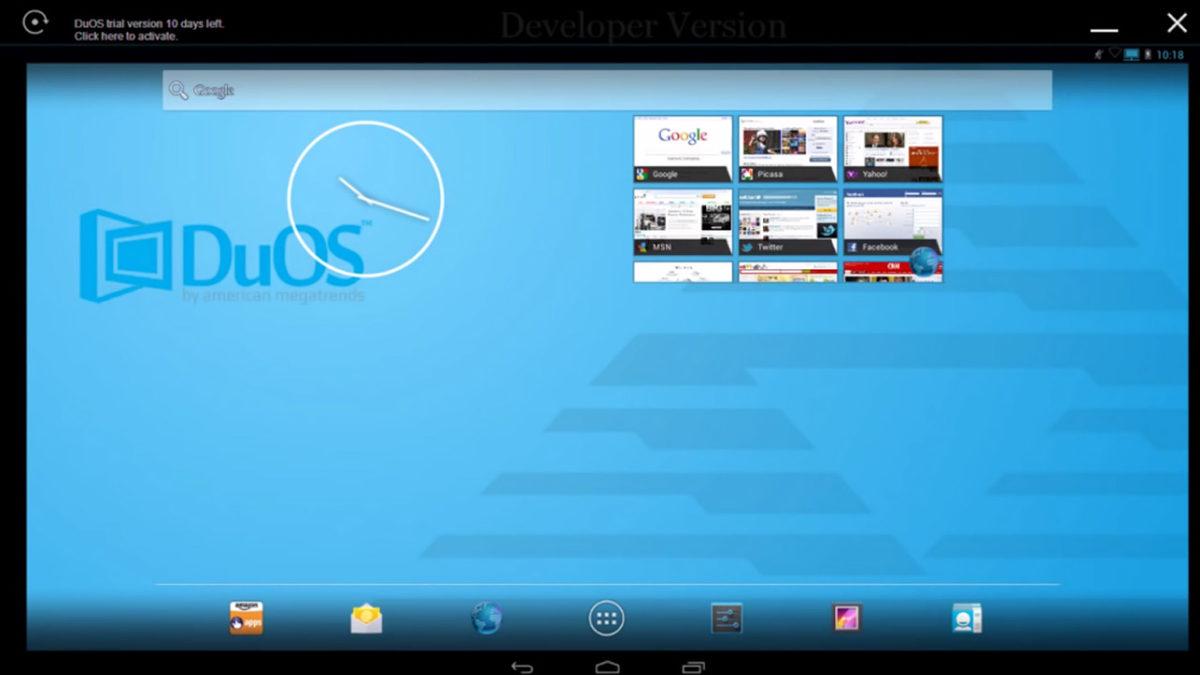Click the screen rotation icon top-left
The height and width of the screenshot is (675, 1200).
click(x=36, y=21)
